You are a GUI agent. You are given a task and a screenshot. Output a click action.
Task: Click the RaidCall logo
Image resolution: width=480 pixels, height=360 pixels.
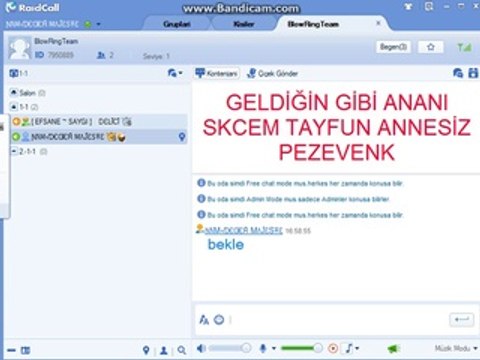click(x=33, y=7)
